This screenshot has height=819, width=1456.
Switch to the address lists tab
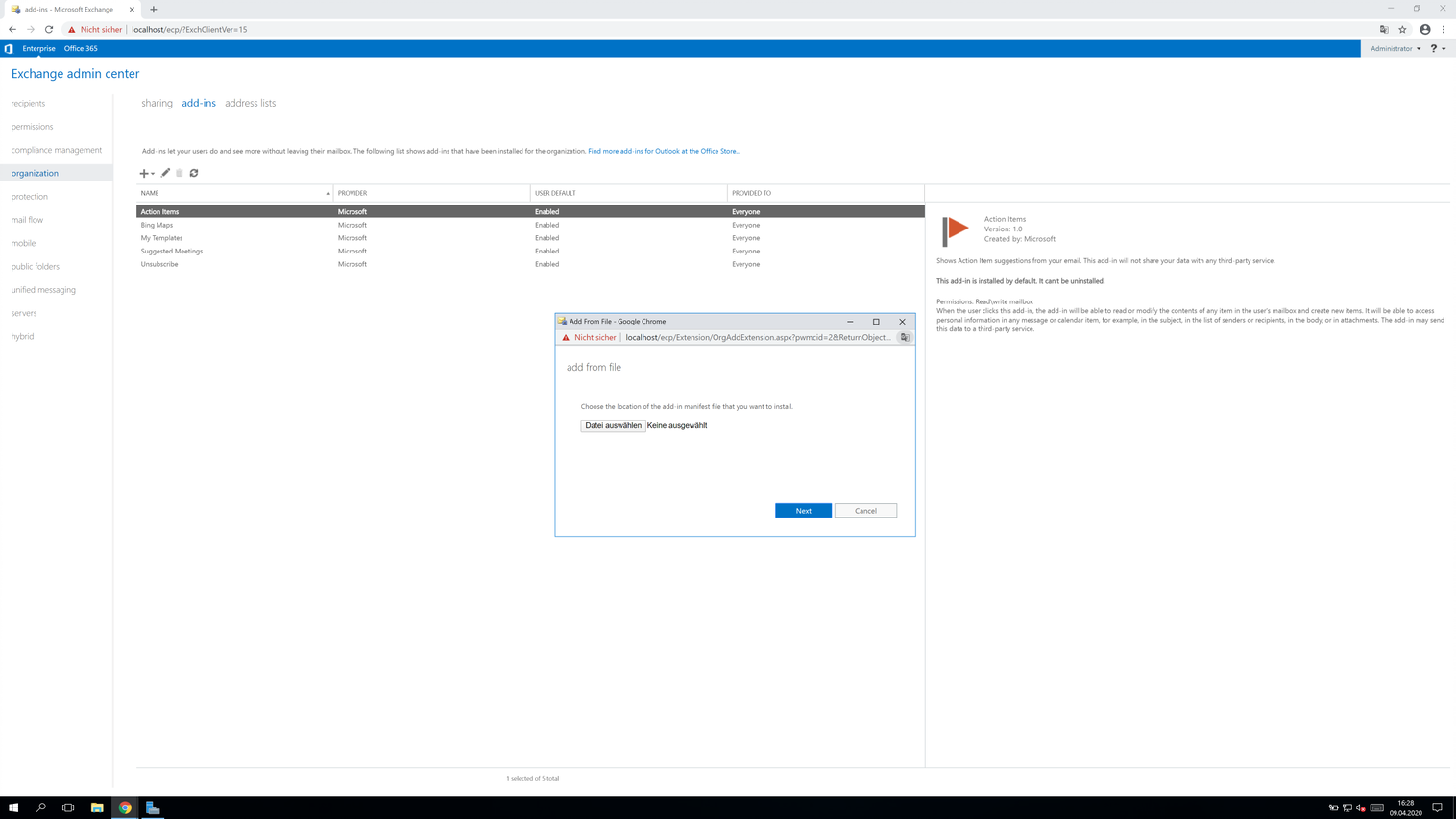250,103
